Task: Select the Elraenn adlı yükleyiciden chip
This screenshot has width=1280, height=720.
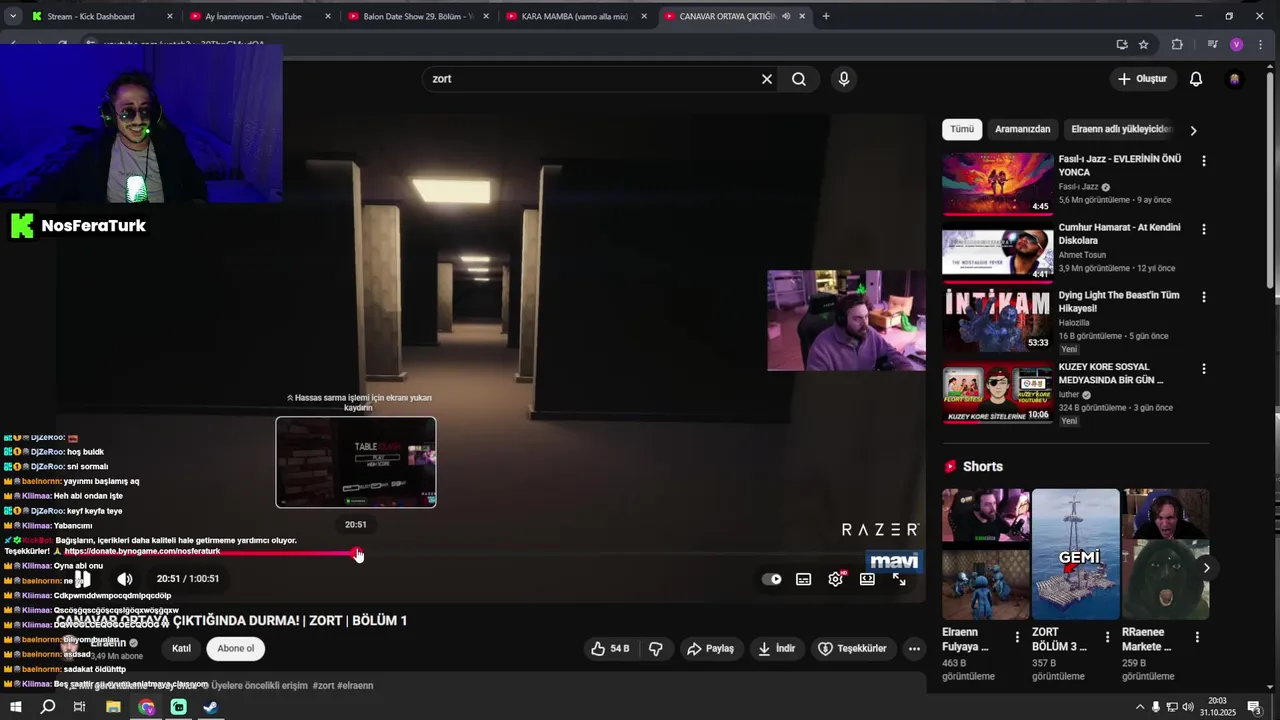Action: pos(1121,129)
